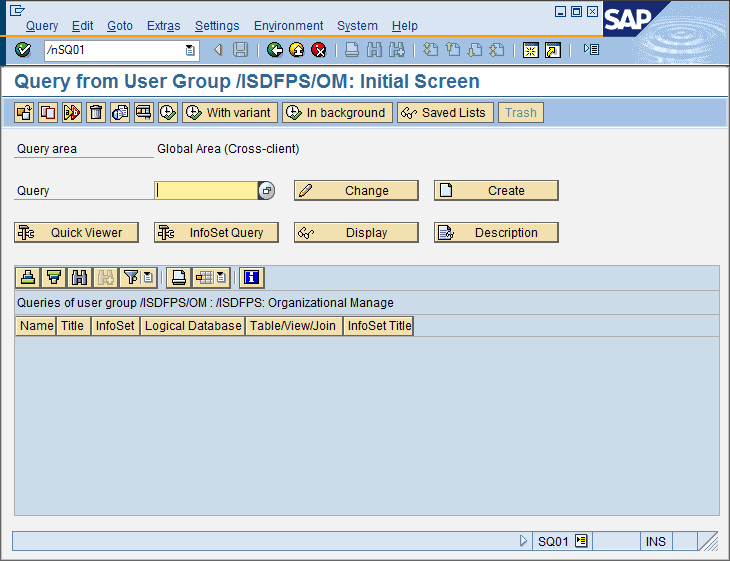This screenshot has width=730, height=561.
Task: Click the Find Next binoculars icon in standard toolbar
Action: (x=397, y=50)
